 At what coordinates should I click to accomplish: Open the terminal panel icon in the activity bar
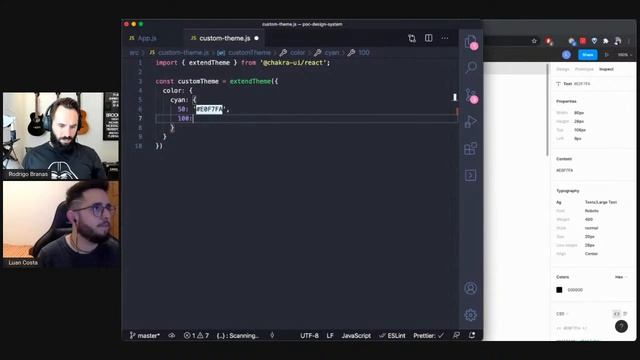471,176
